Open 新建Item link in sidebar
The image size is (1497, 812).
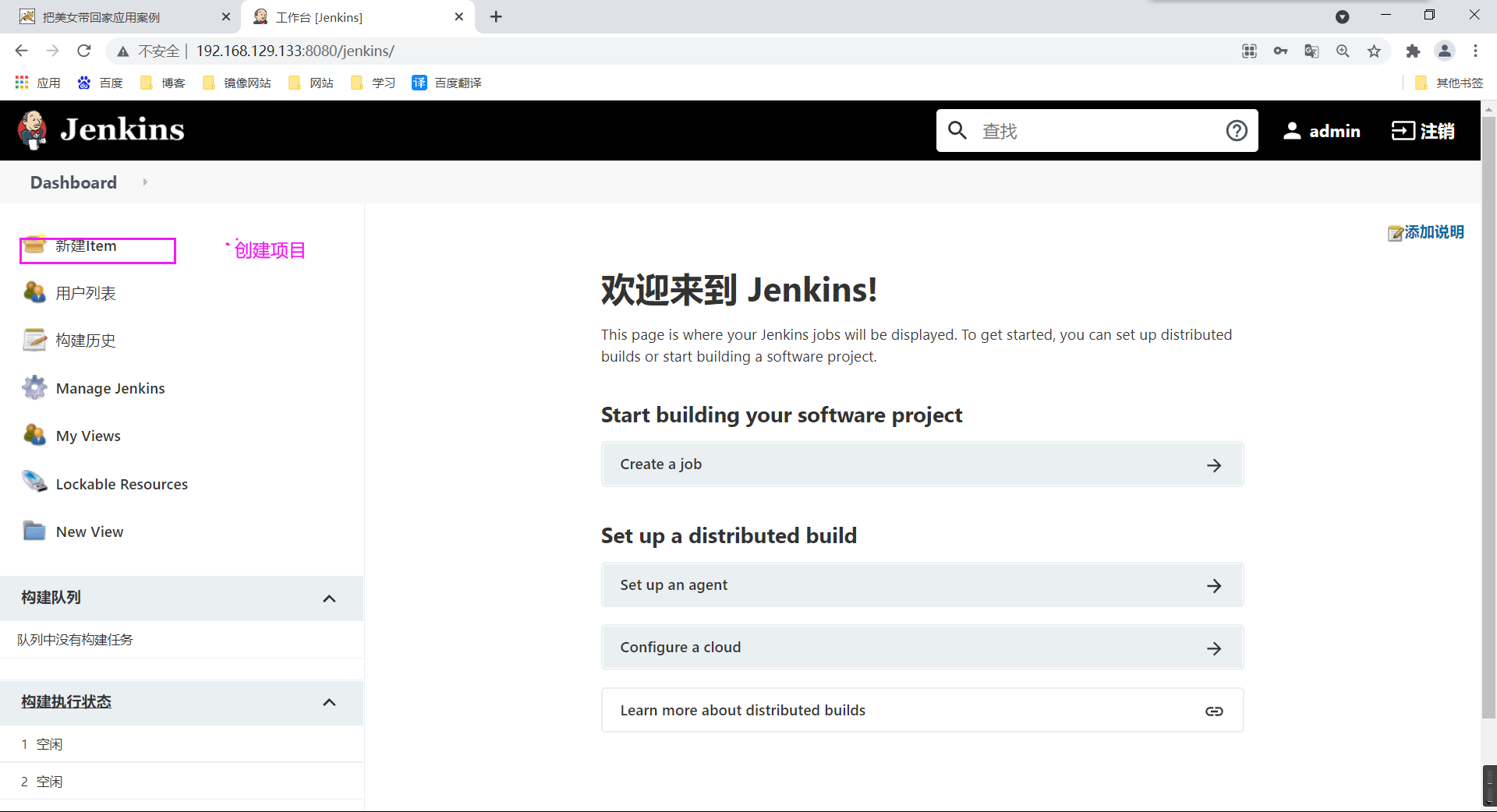click(x=86, y=245)
